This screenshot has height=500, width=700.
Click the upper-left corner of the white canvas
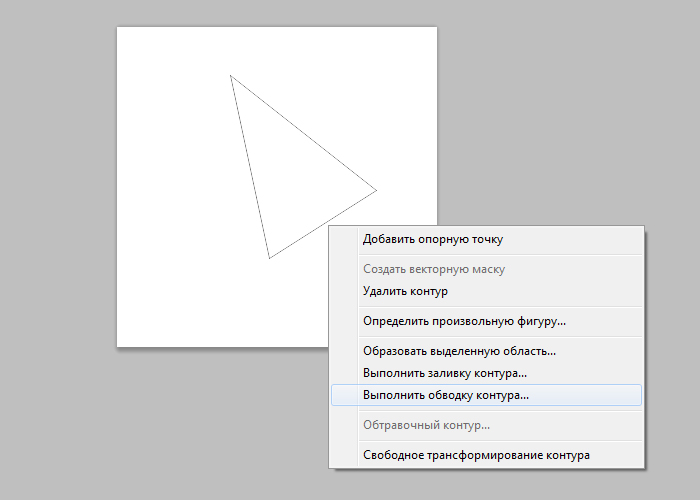pyautogui.click(x=118, y=28)
